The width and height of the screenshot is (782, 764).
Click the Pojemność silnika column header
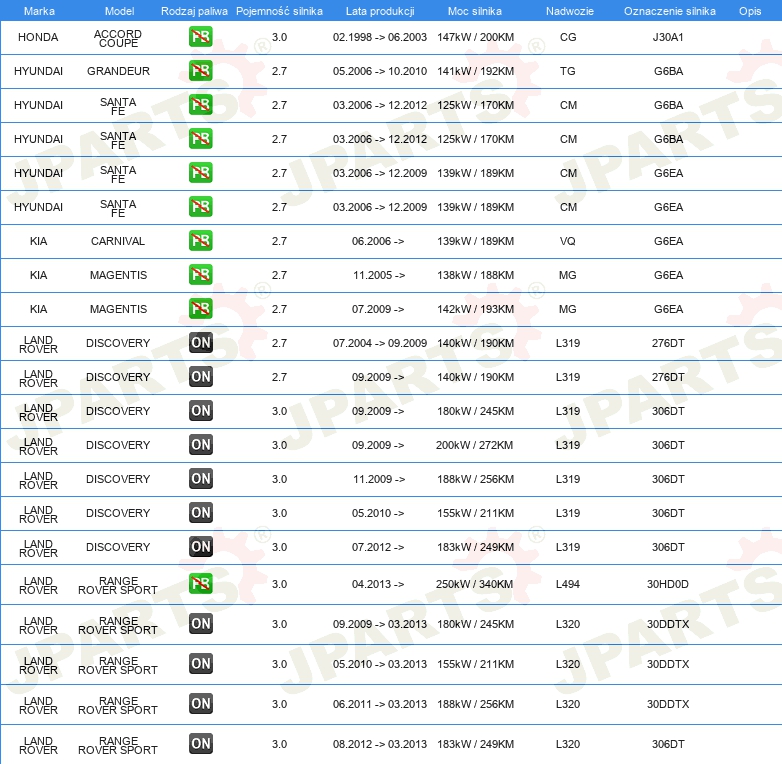pyautogui.click(x=279, y=11)
